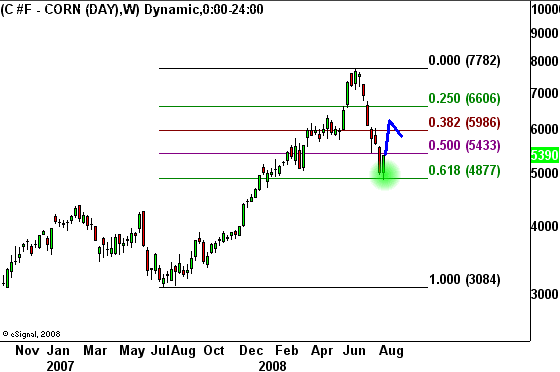The image size is (560, 372).
Task: Click the peak candlestick near 7782 line
Action: (x=355, y=78)
